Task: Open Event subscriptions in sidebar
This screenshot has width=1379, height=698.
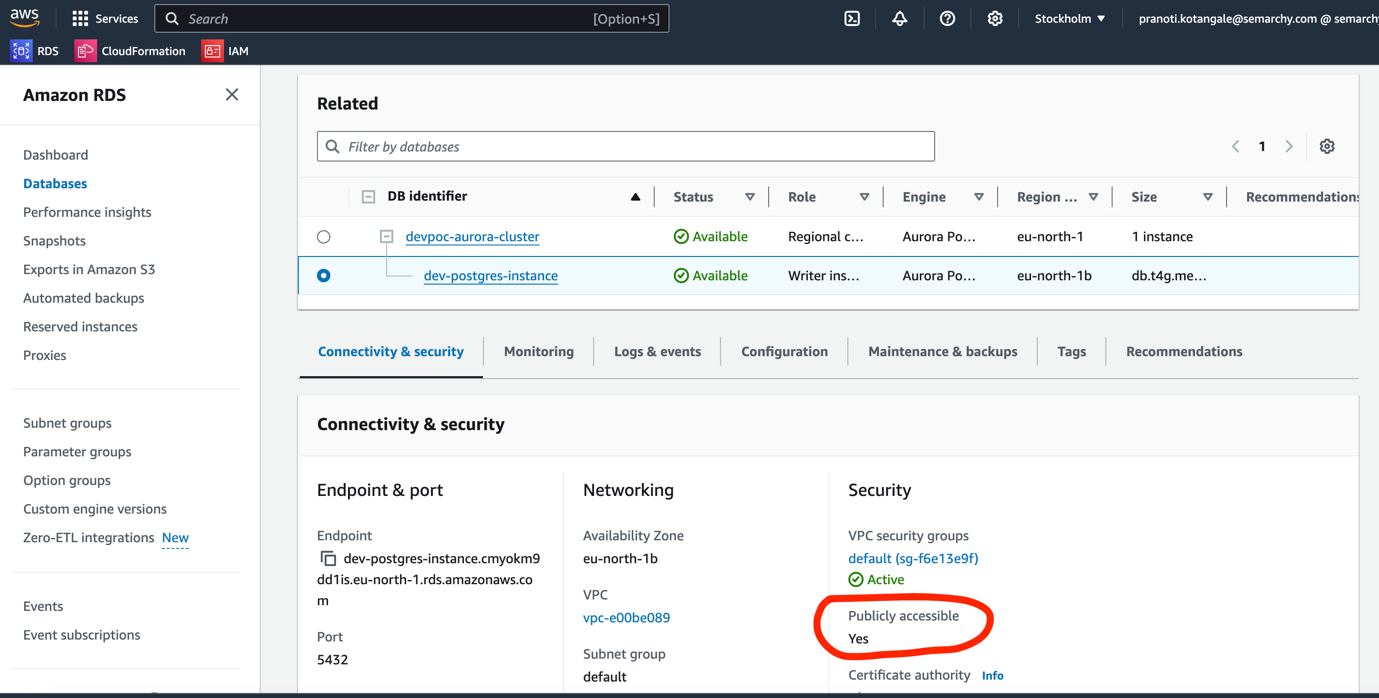Action: click(82, 635)
